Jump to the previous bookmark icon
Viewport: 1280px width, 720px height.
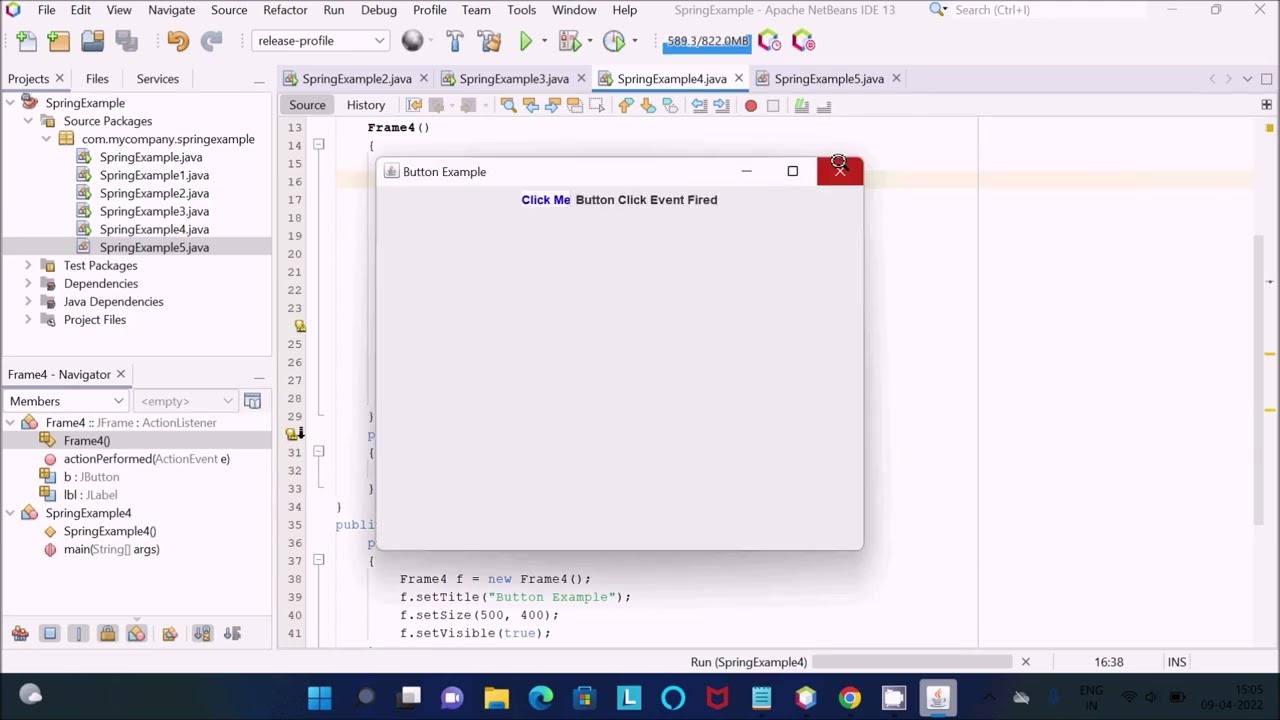(626, 105)
